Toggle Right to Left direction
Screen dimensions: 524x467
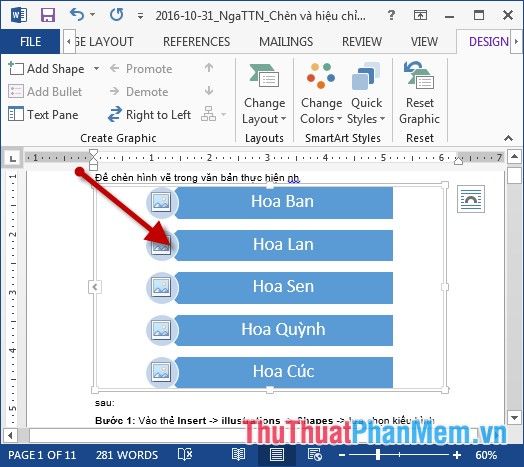tap(149, 115)
